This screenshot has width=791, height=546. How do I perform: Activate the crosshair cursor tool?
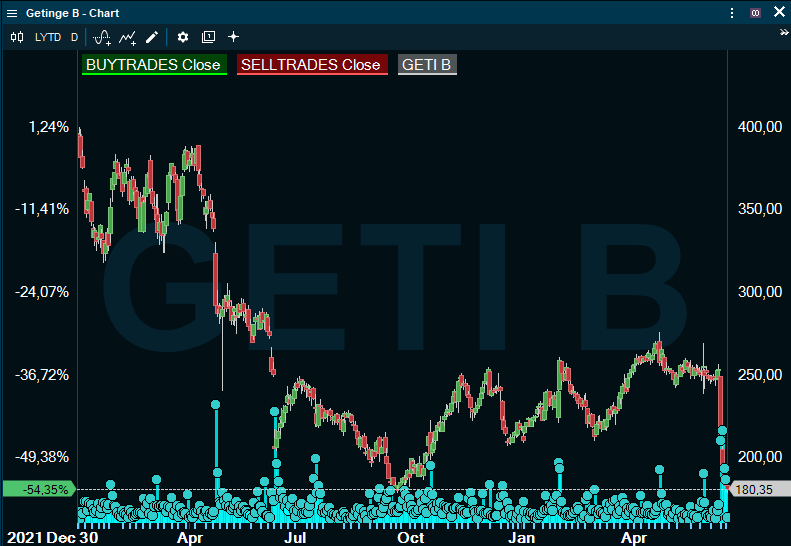tap(233, 37)
